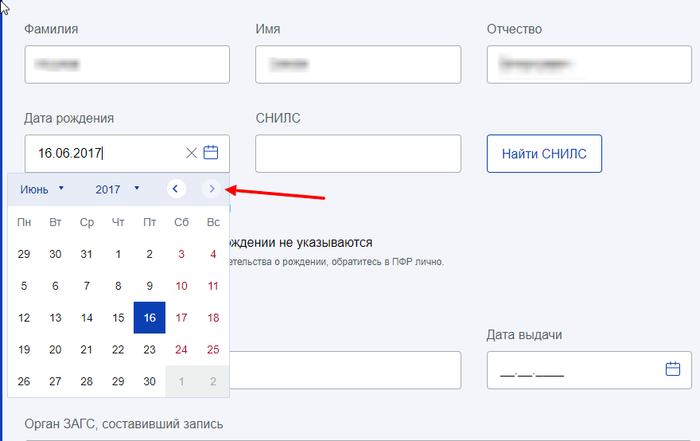Expand the Июнь month dropdown
Screen dimensions: 700x441
click(40, 188)
